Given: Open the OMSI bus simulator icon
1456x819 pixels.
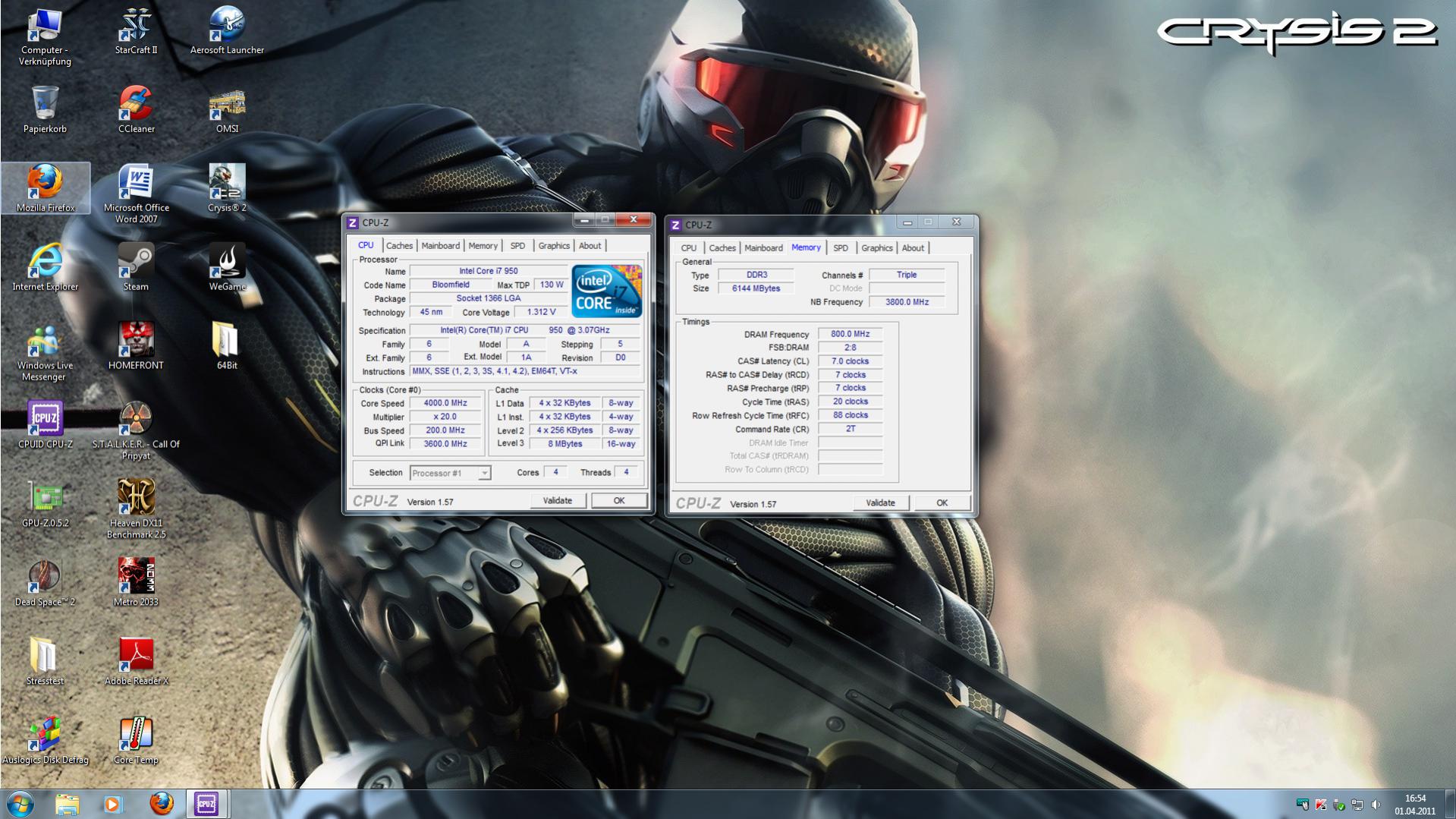Looking at the screenshot, I should pyautogui.click(x=227, y=109).
